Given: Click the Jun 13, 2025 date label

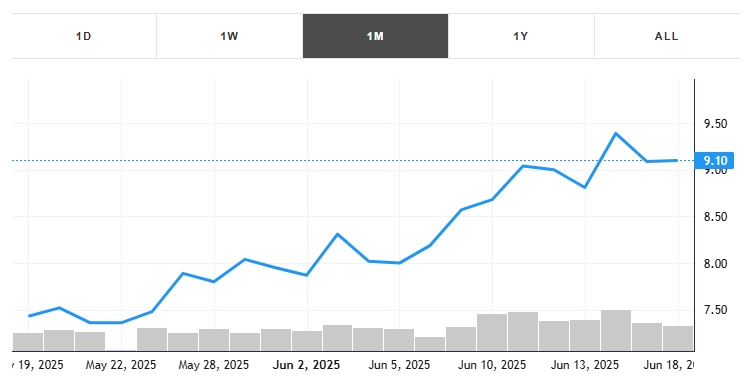Looking at the screenshot, I should click(585, 365).
